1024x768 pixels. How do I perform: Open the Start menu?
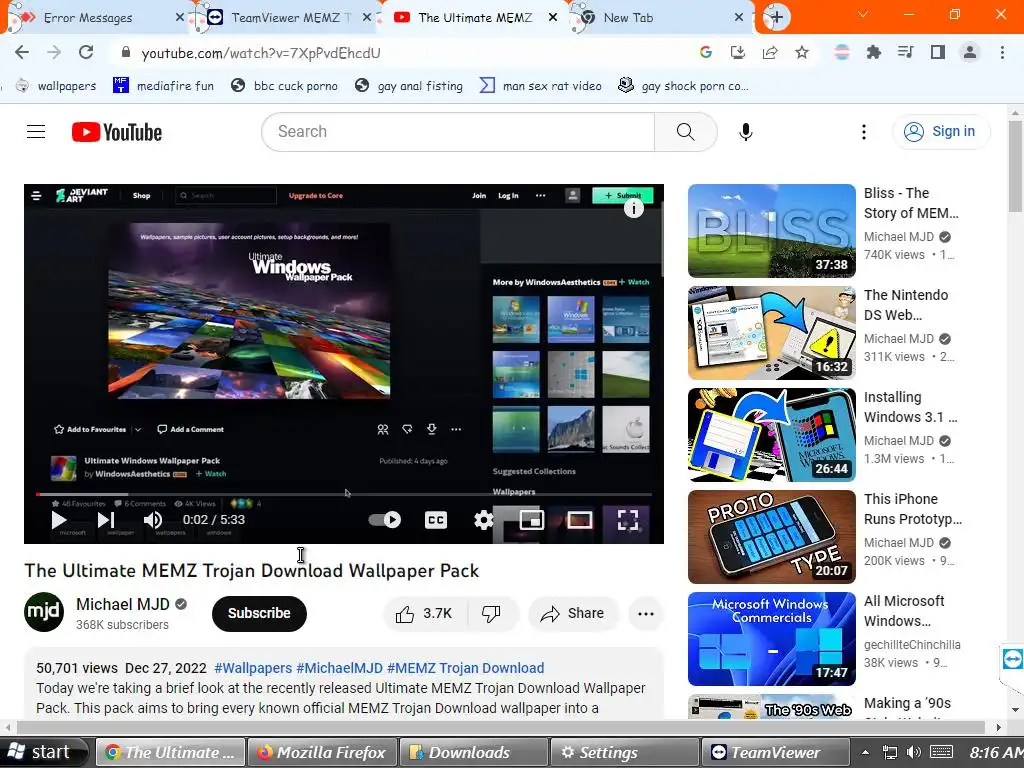(x=43, y=752)
